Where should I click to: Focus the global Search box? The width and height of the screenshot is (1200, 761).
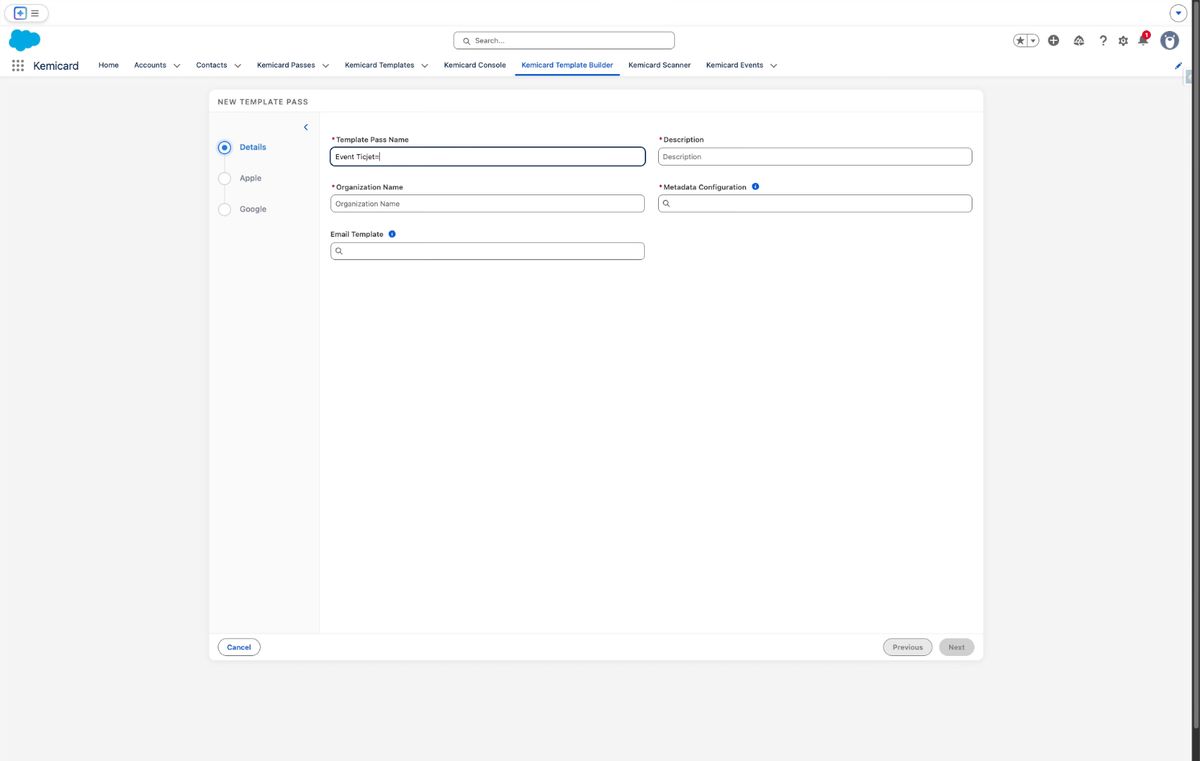564,40
